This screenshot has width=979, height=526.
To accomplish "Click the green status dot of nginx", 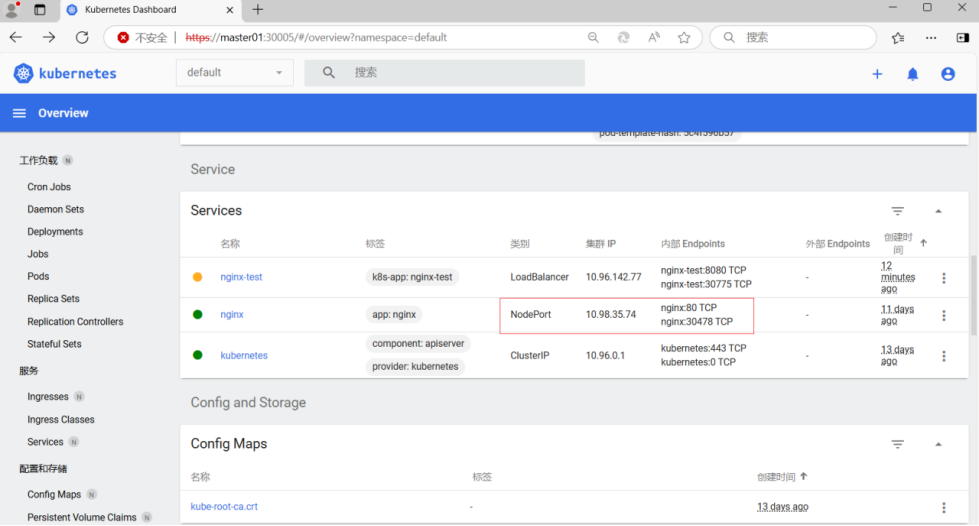I will click(x=197, y=314).
